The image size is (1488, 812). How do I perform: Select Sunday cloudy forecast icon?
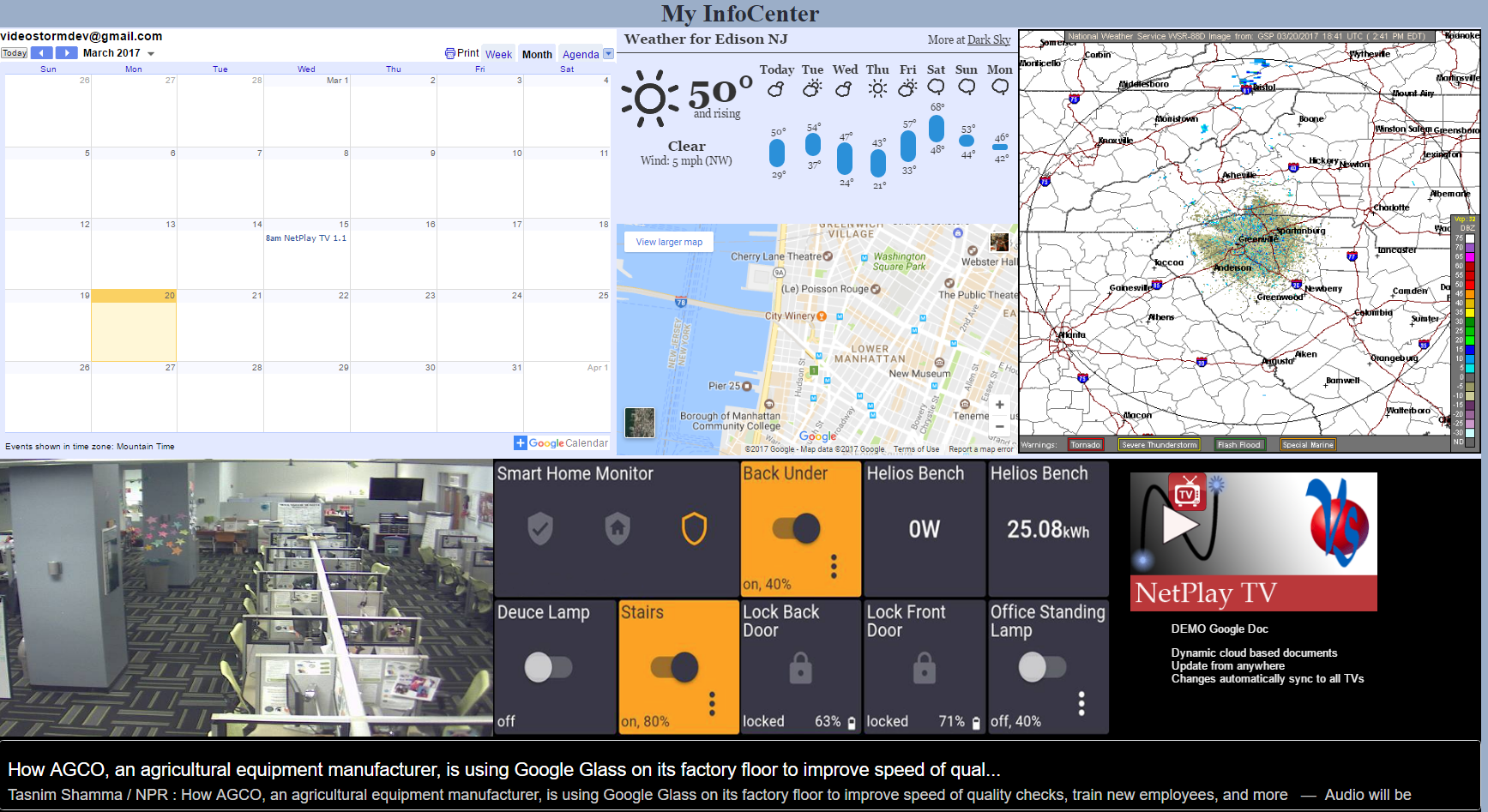[x=967, y=87]
